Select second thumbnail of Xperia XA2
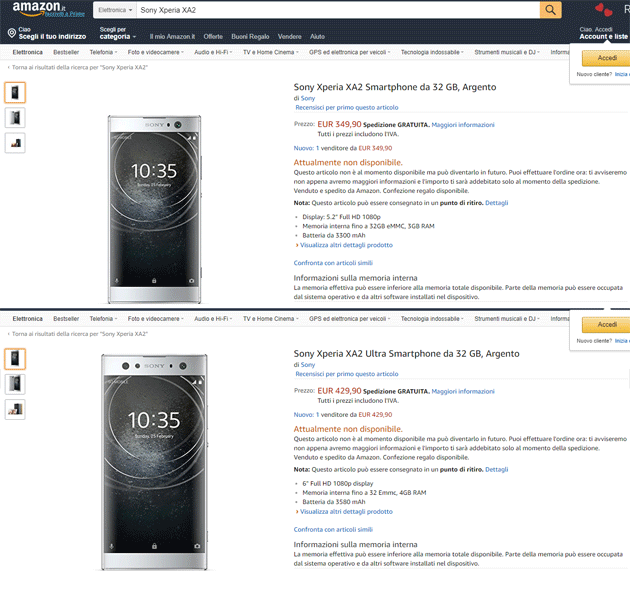This screenshot has width=630, height=615. tap(15, 118)
